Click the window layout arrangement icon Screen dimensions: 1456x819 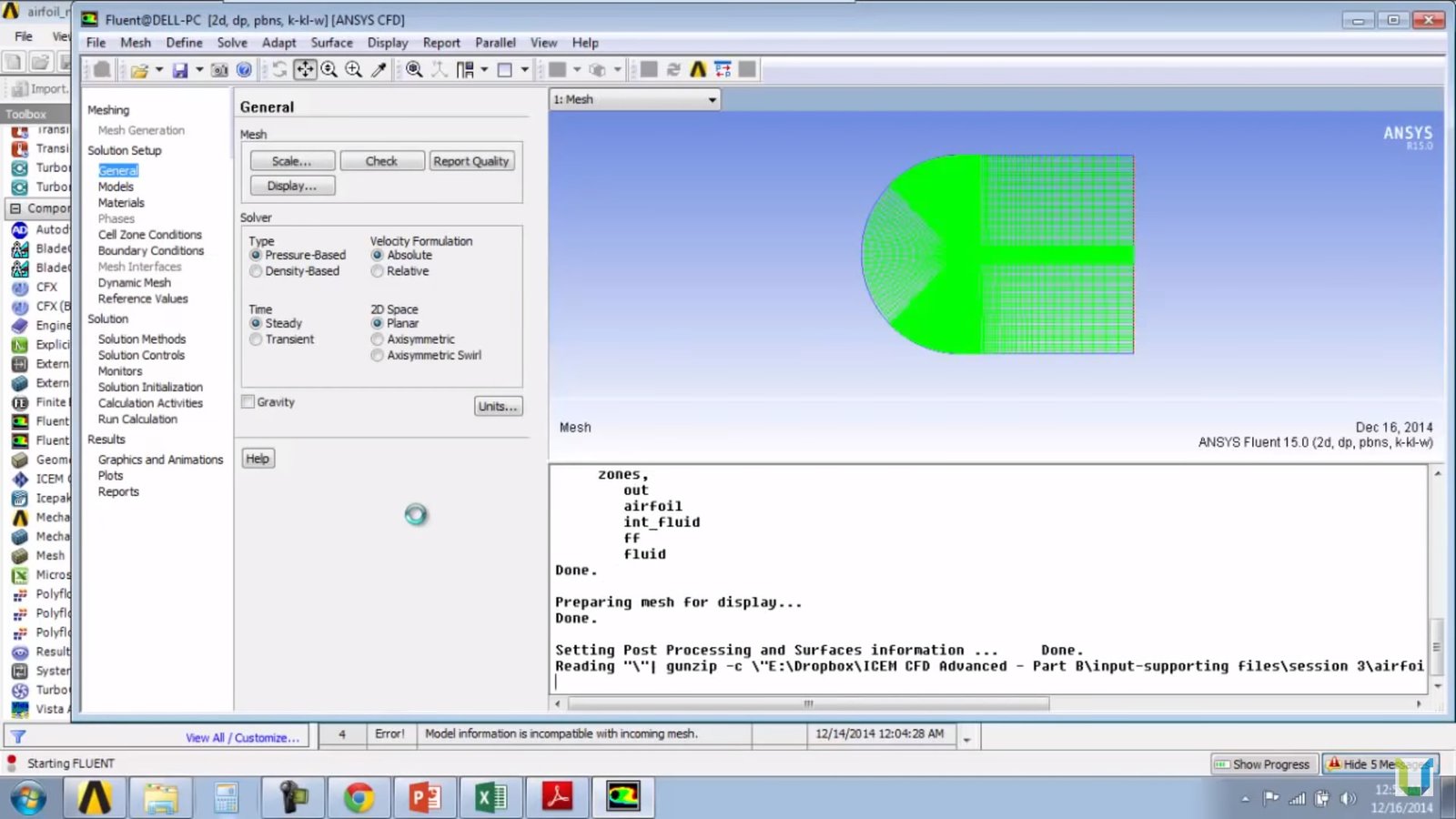click(465, 70)
